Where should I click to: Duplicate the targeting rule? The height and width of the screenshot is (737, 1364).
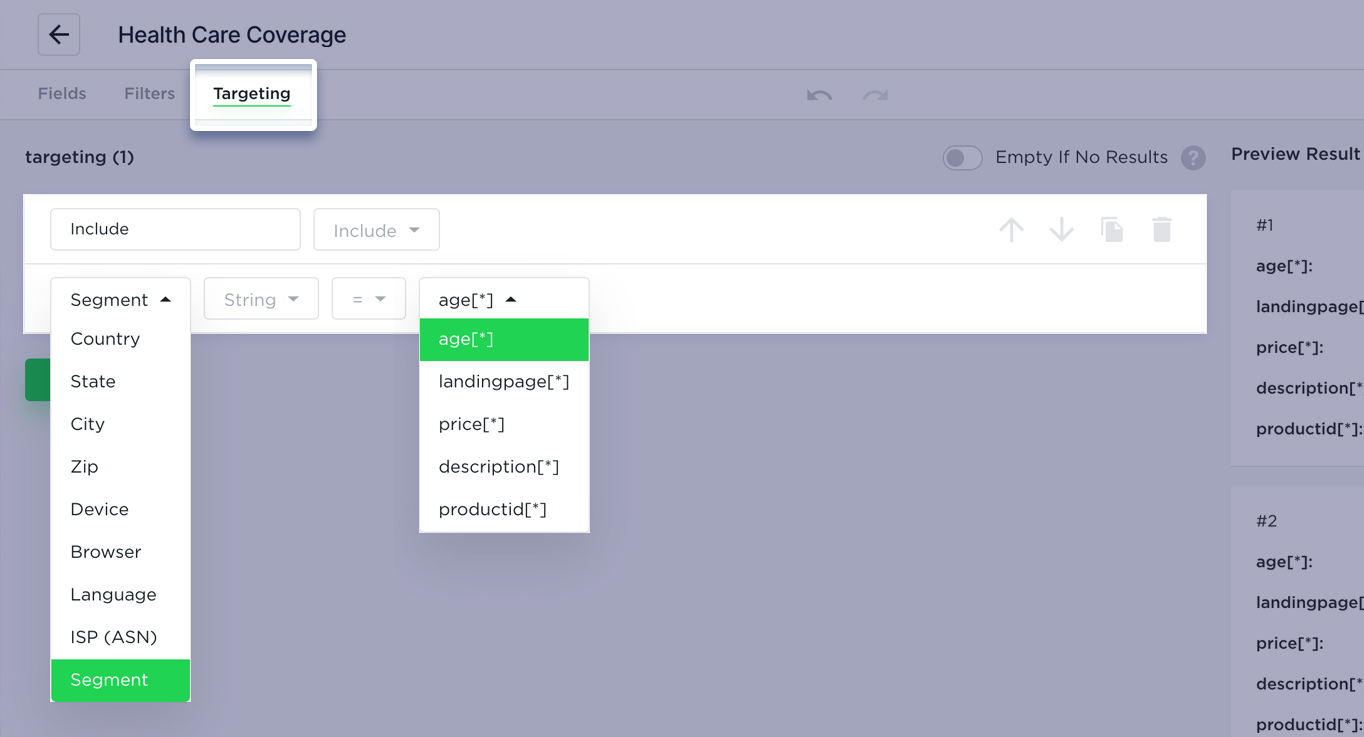click(1112, 230)
